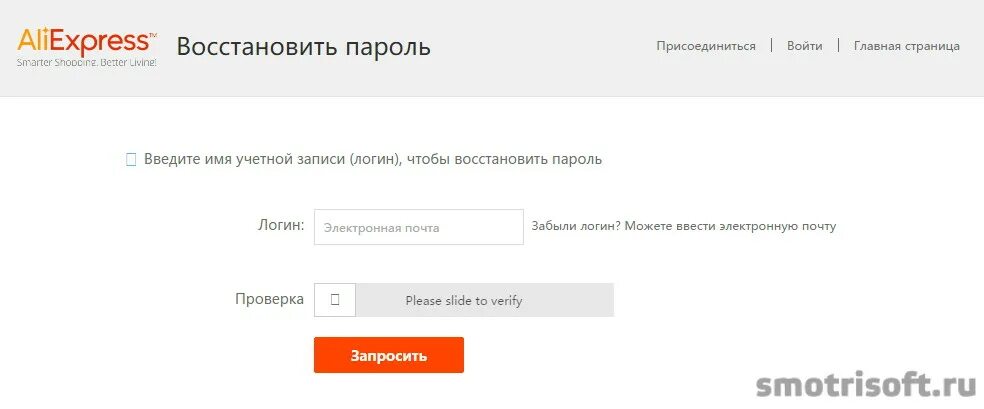Go to Войти sign-in link

tap(805, 46)
